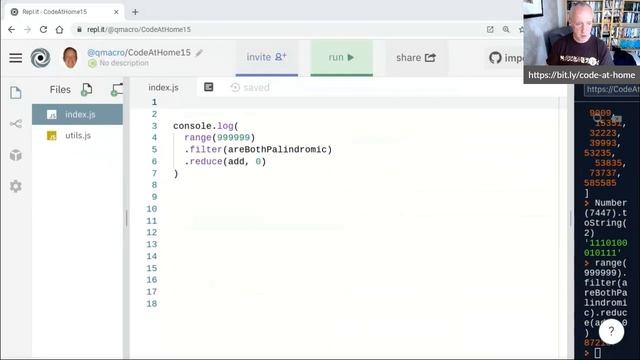Switch to the index.js editor tab
The height and width of the screenshot is (360, 640).
click(x=163, y=88)
